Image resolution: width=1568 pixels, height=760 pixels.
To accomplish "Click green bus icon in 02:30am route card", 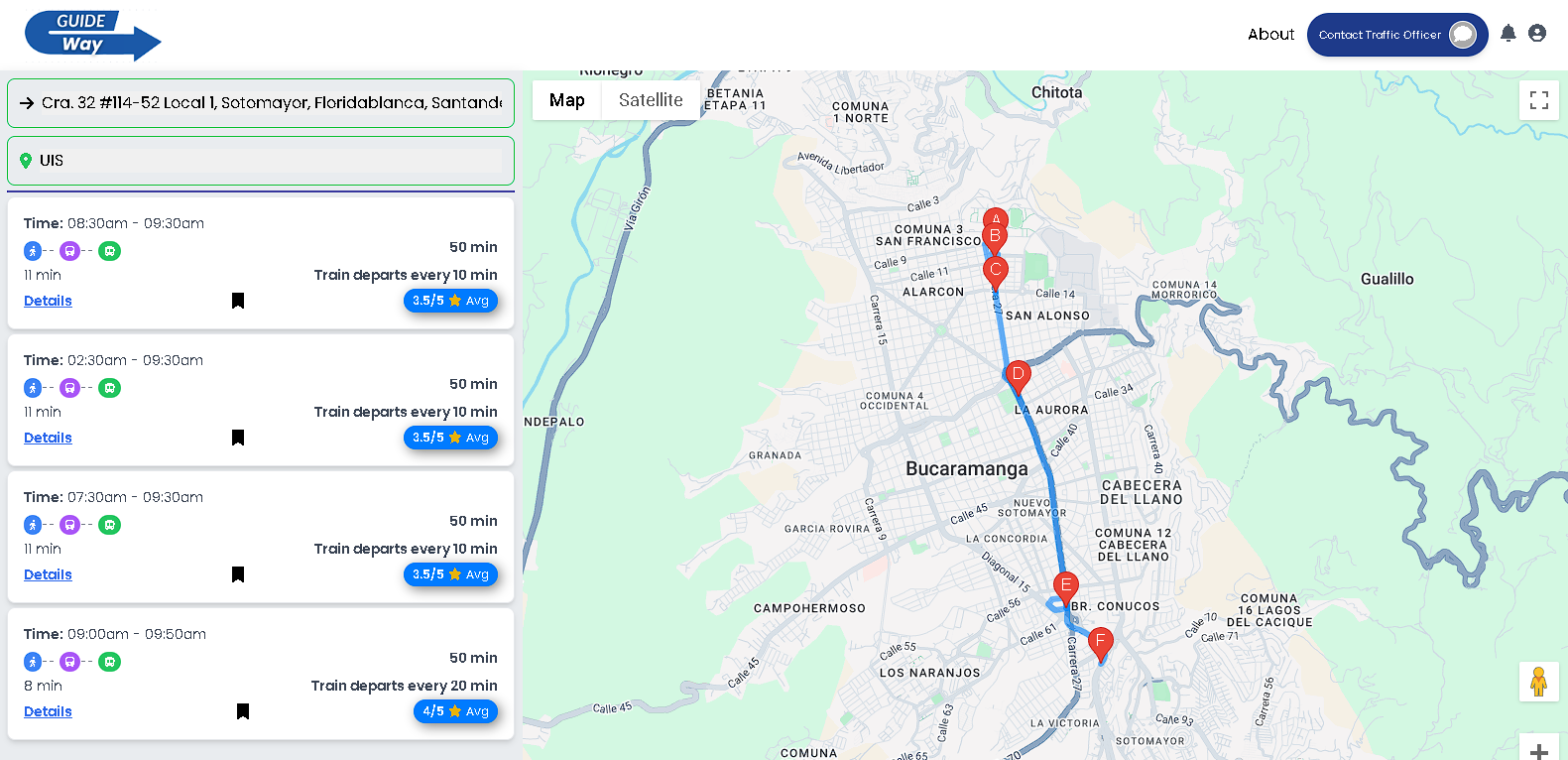I will (x=110, y=388).
